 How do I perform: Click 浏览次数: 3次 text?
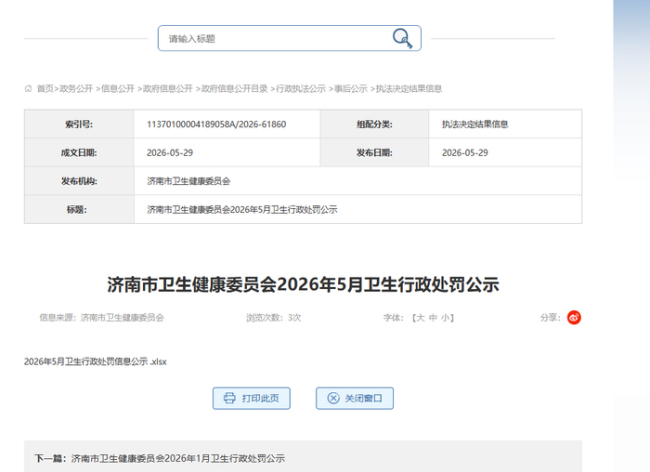pos(274,318)
